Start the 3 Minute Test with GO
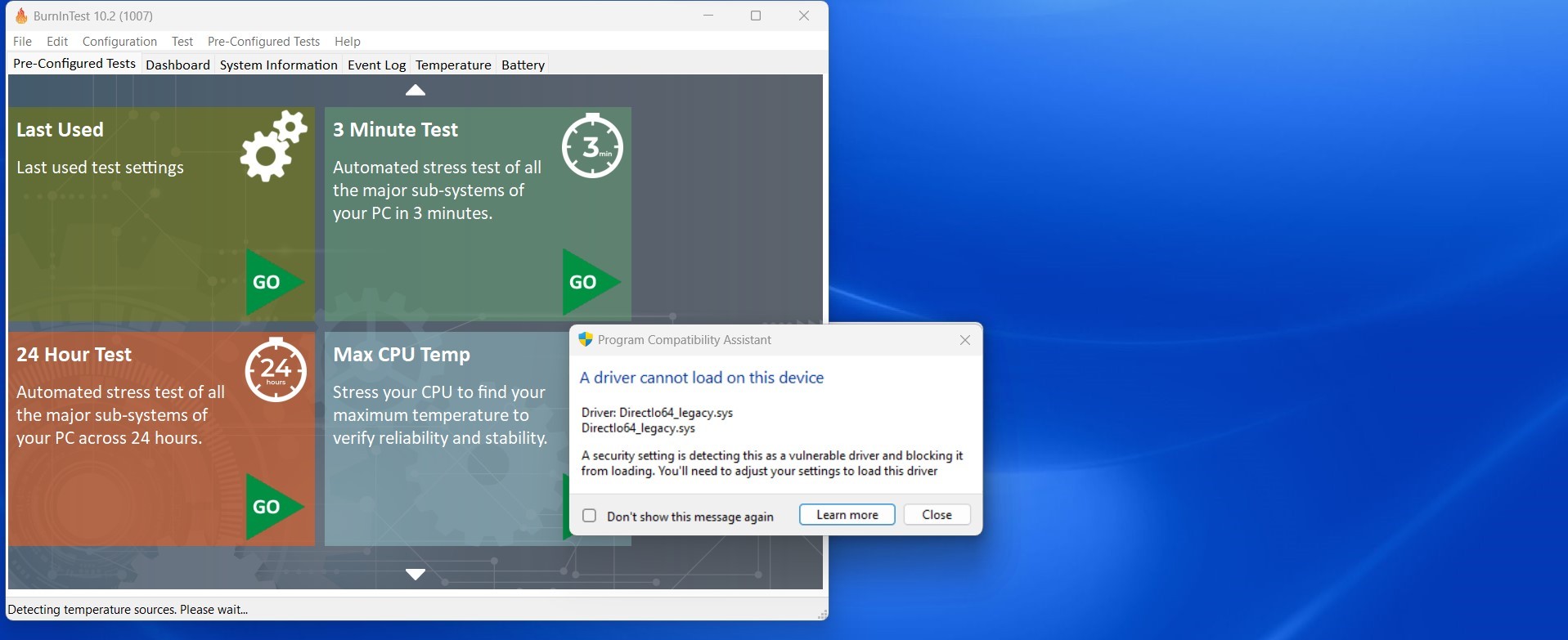Screen dimensions: 1568x640 (591, 282)
